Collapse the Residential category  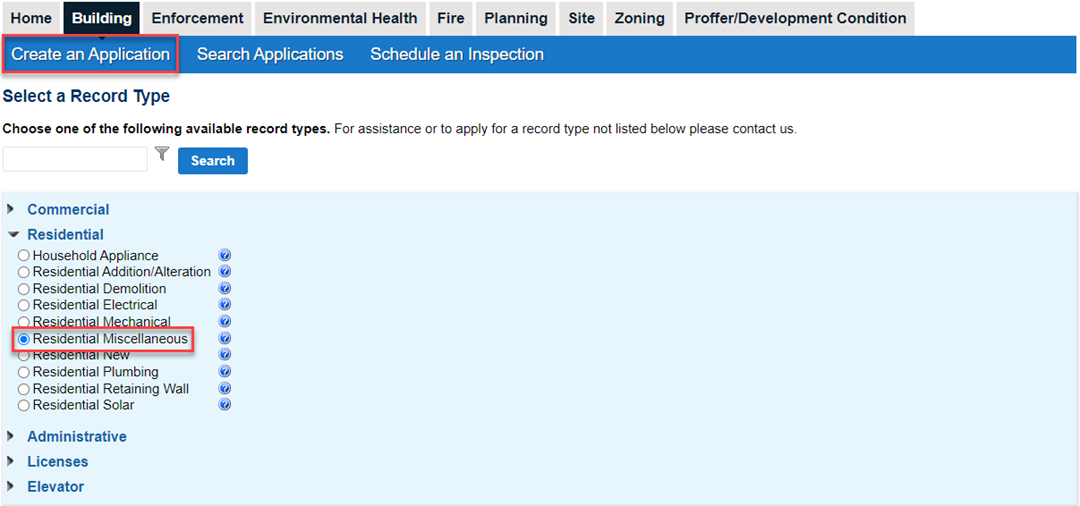[x=65, y=234]
